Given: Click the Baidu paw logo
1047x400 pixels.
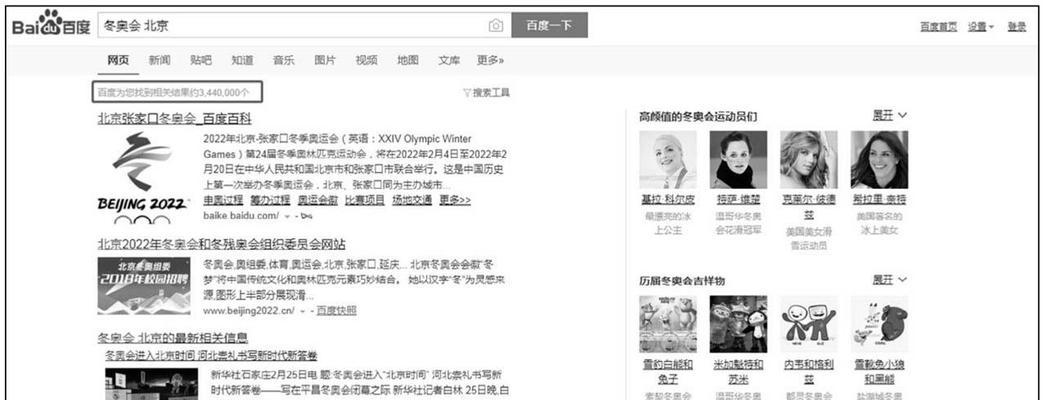Looking at the screenshot, I should 51,25.
